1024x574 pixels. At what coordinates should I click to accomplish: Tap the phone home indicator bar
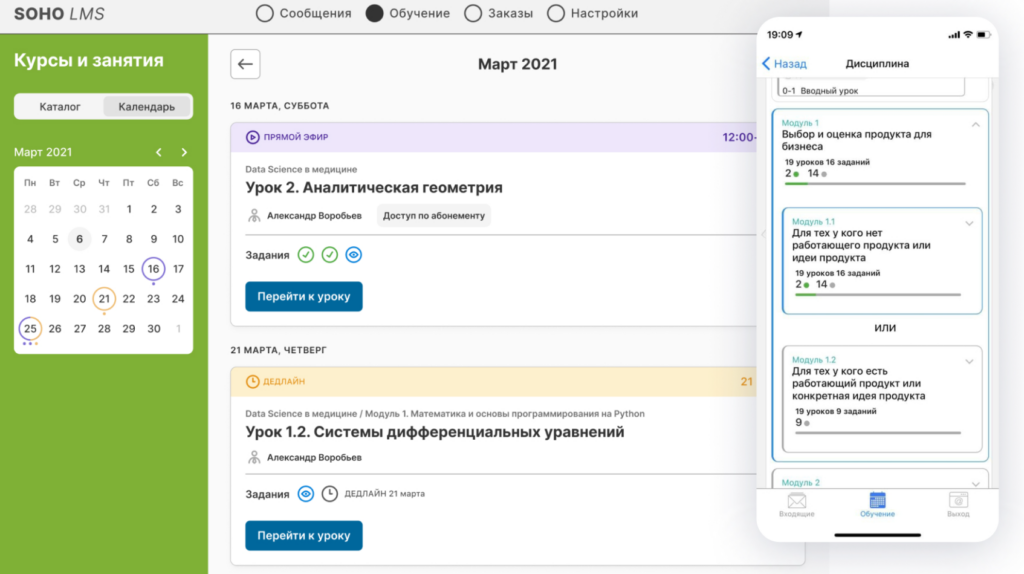coord(877,535)
